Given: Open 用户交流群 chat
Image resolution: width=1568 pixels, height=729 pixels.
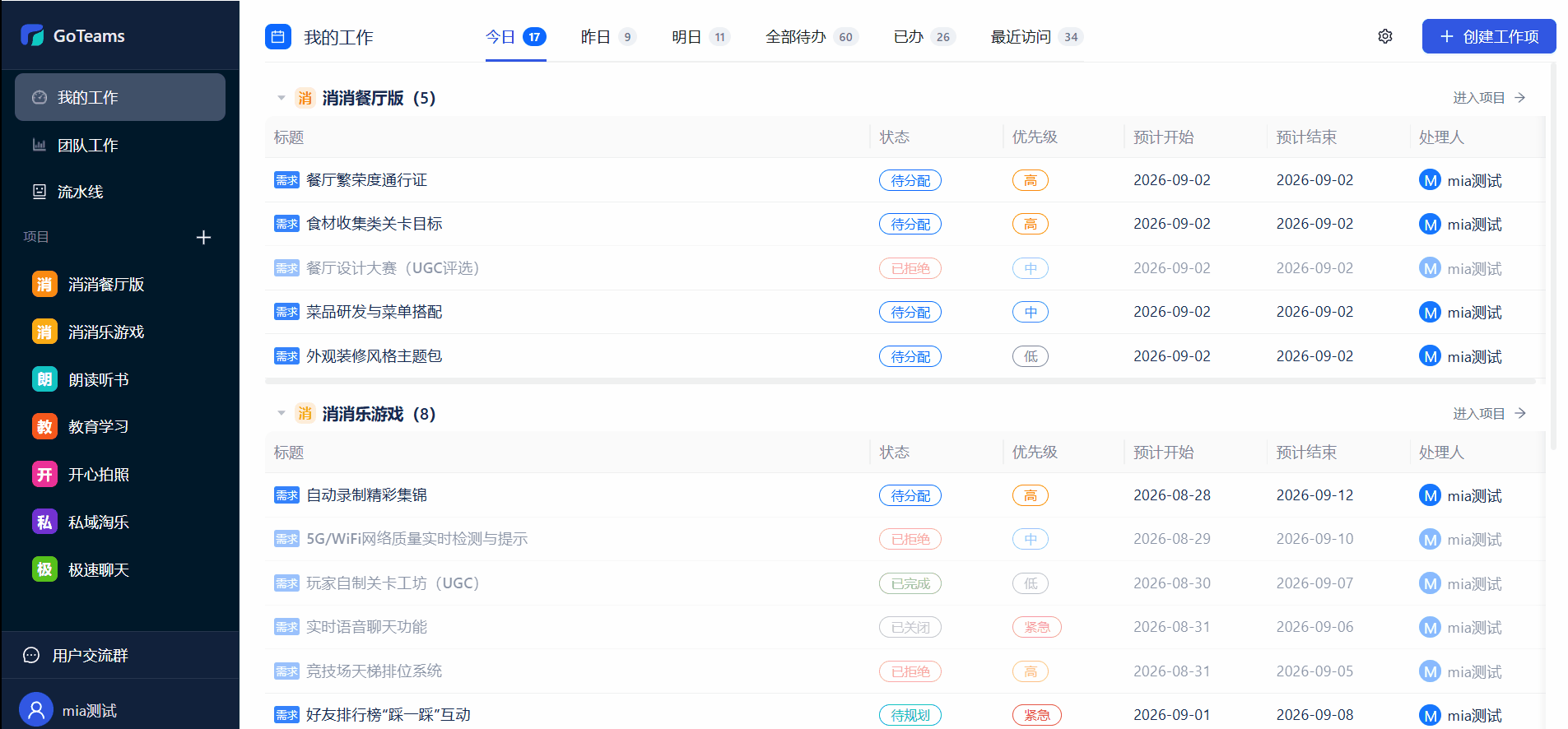Looking at the screenshot, I should click(120, 655).
